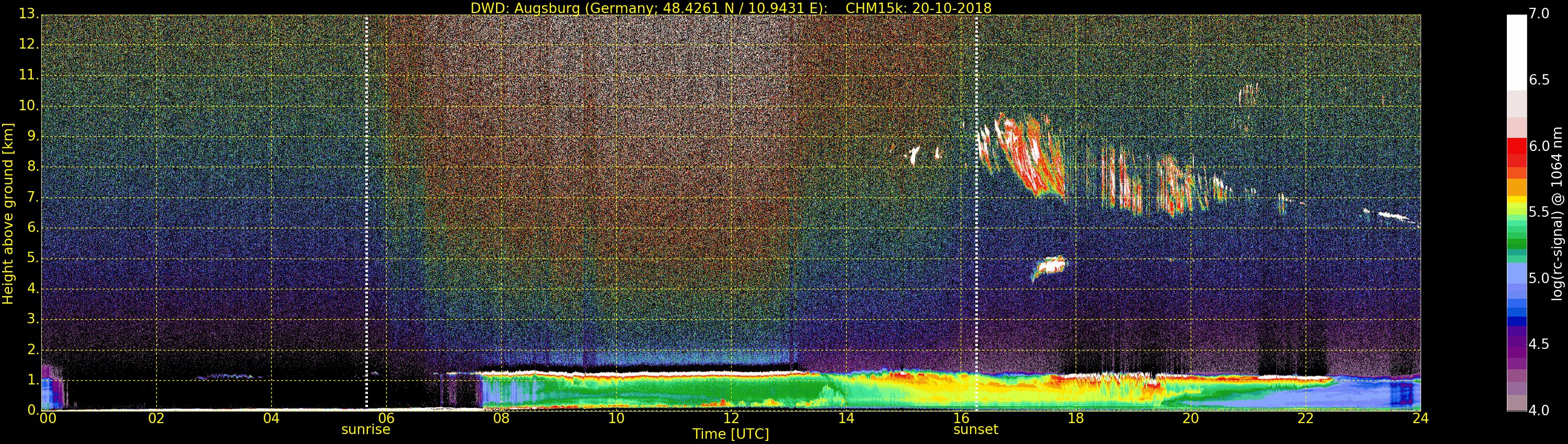1568x444 pixels.
Task: Click the time axis tick "08"
Action: [502, 418]
